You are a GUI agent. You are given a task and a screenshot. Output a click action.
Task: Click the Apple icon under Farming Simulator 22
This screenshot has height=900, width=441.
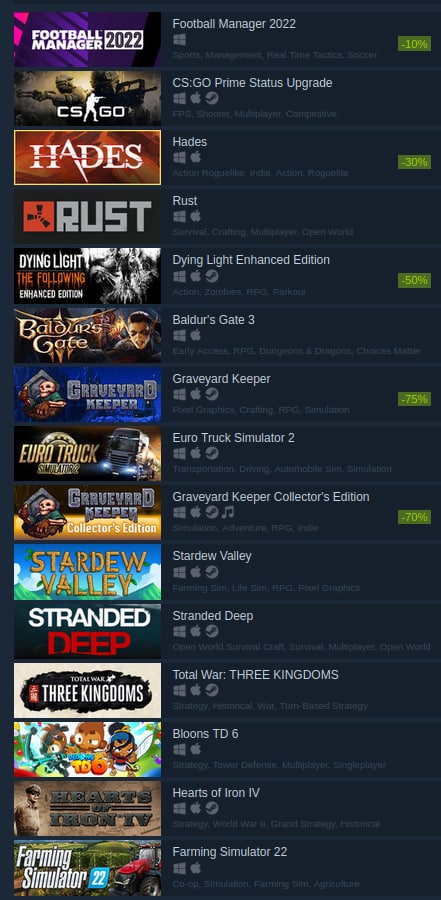195,867
